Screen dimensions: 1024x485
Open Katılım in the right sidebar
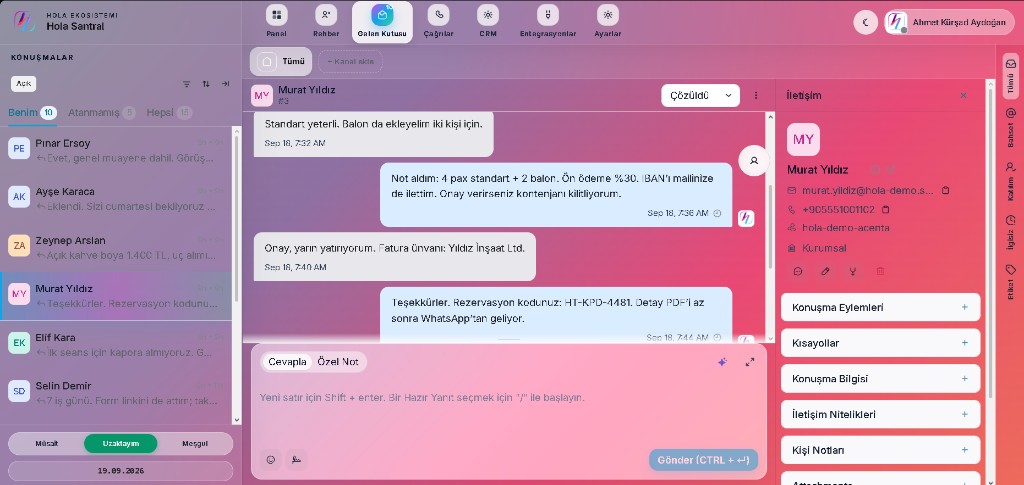[1010, 182]
